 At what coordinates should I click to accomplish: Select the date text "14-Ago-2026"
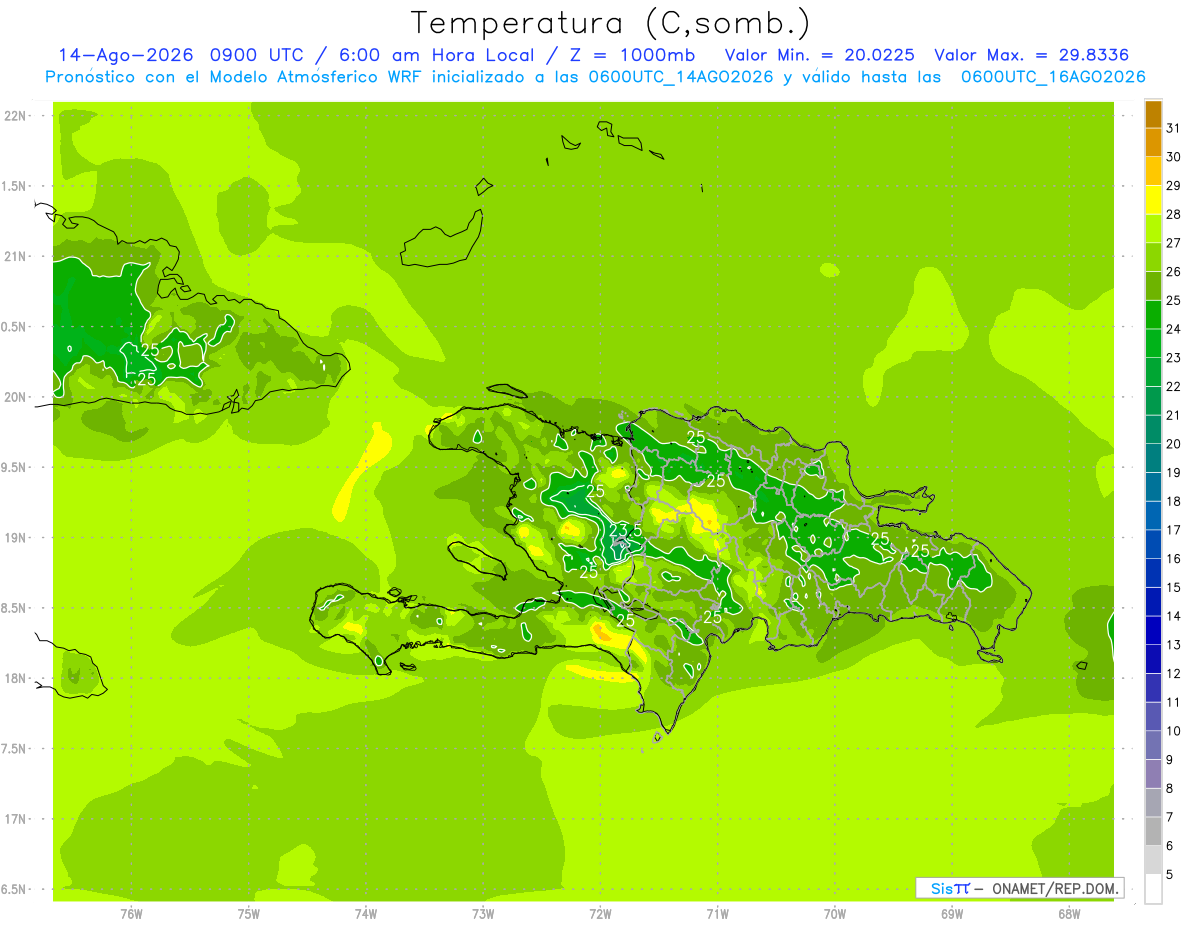pos(126,55)
